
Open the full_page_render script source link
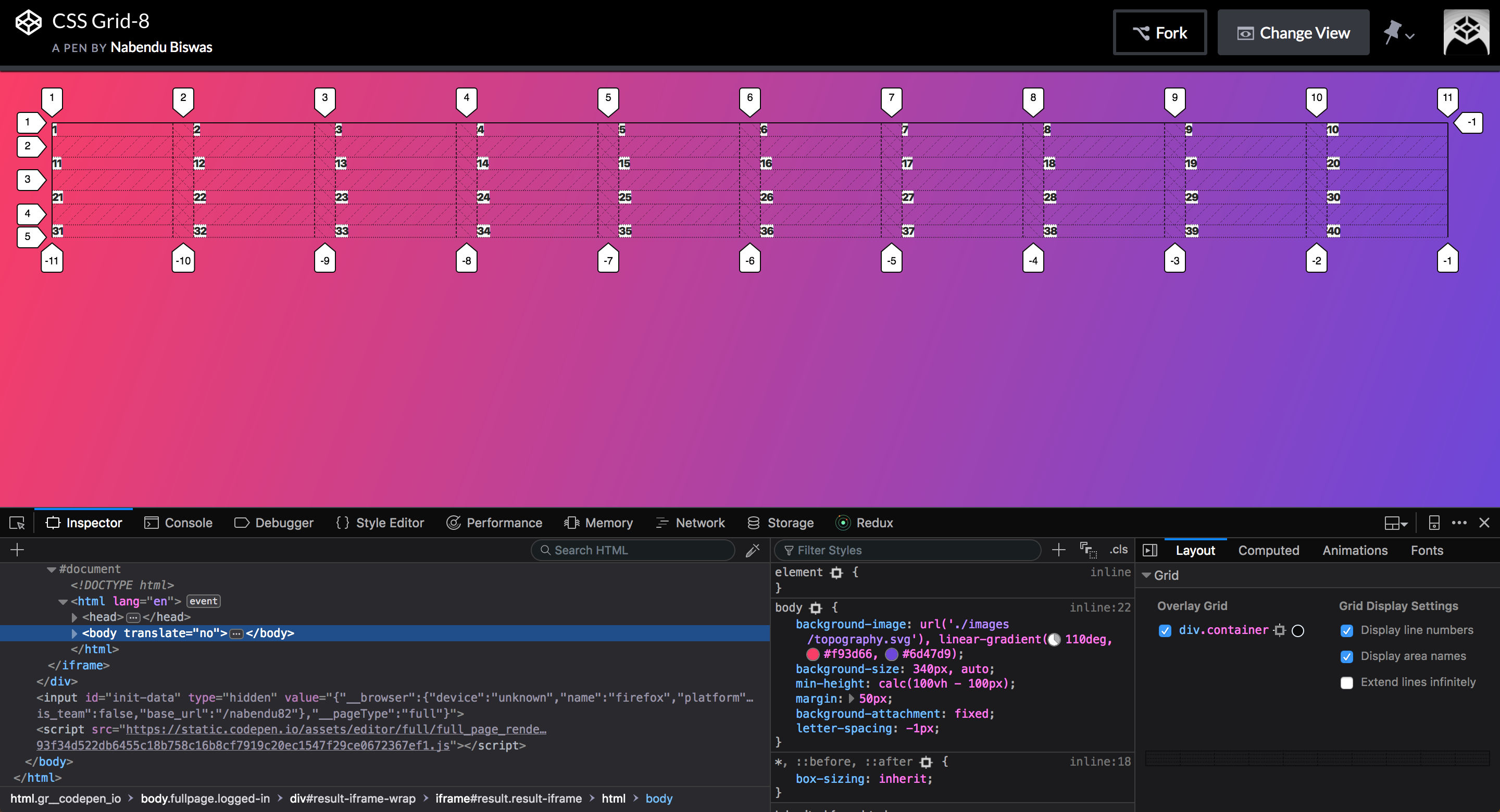point(336,729)
